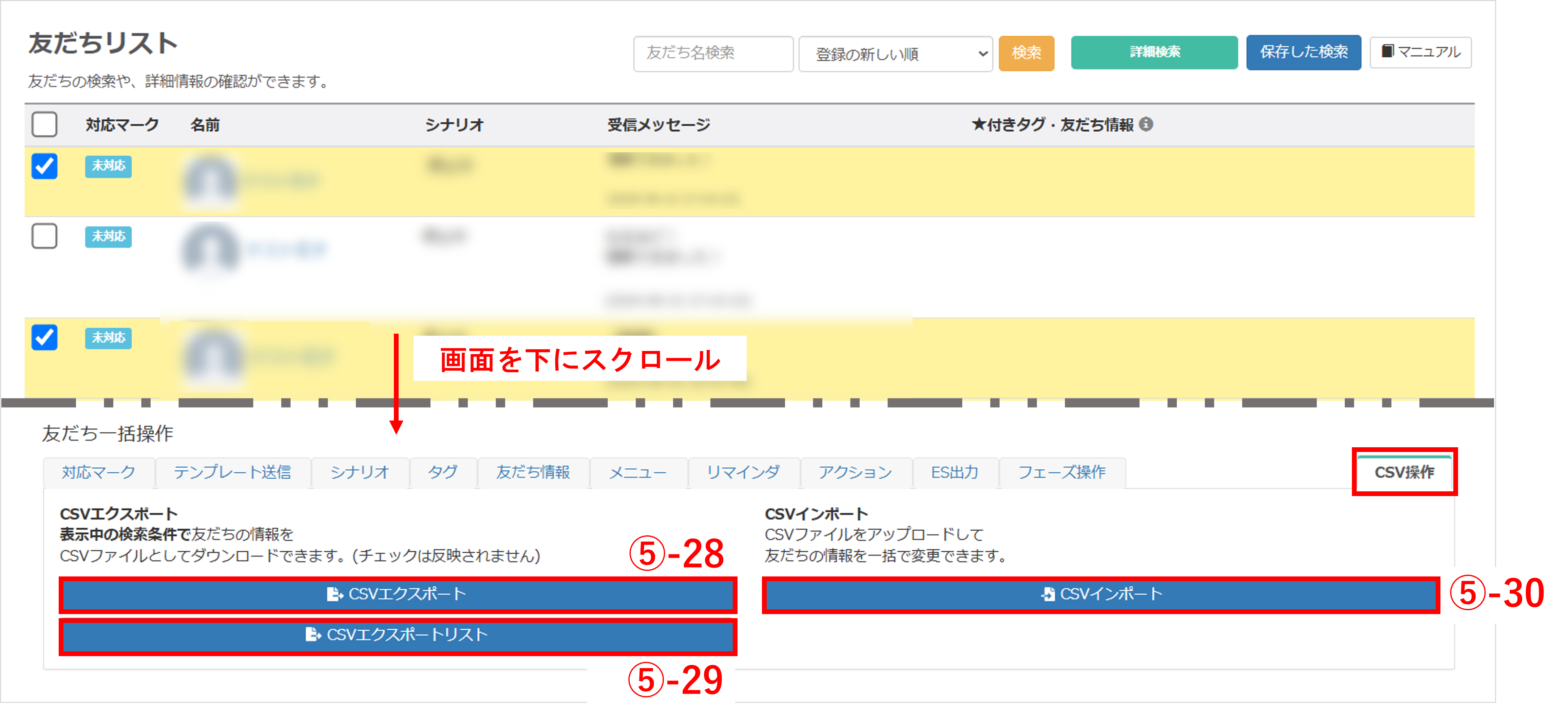Toggle the select-all checkbox in table header

coord(44,124)
